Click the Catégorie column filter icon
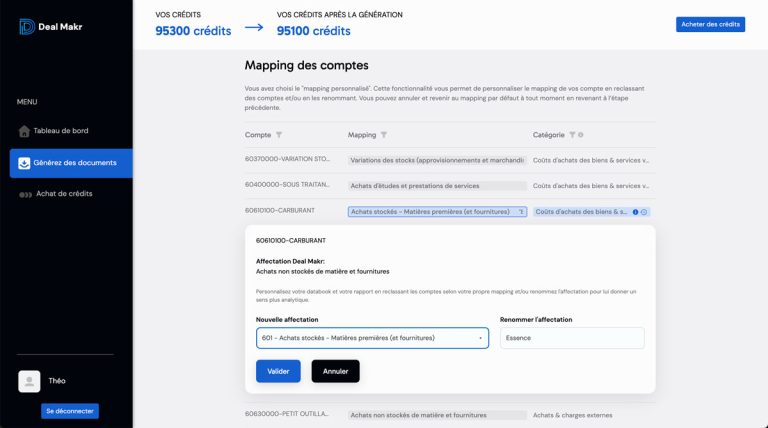The image size is (768, 428). tap(573, 135)
